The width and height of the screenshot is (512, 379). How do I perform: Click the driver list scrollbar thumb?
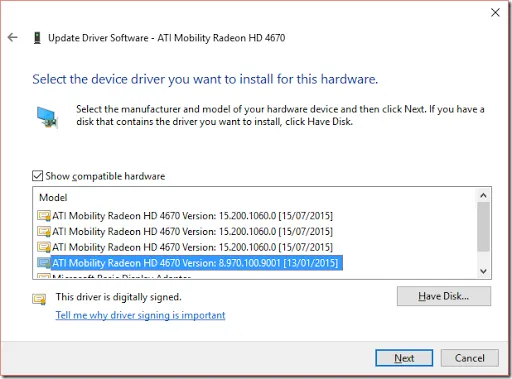(x=483, y=227)
